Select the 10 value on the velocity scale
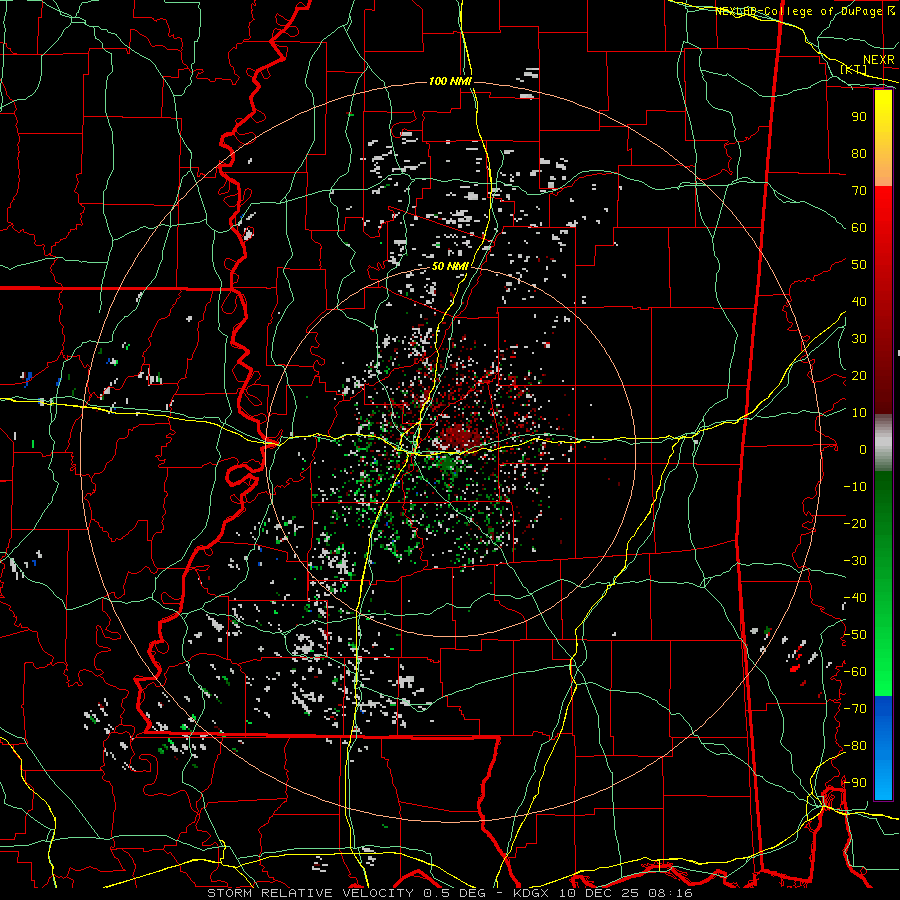 (859, 413)
